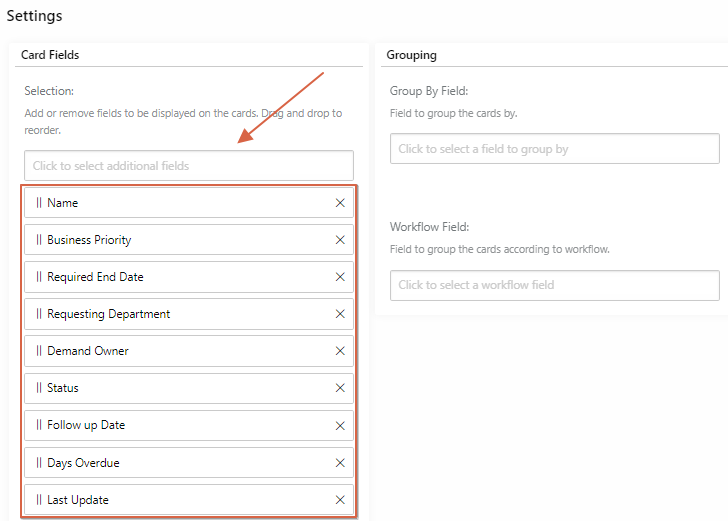
Task: Click the Business Priority drag handle
Action: coord(39,240)
